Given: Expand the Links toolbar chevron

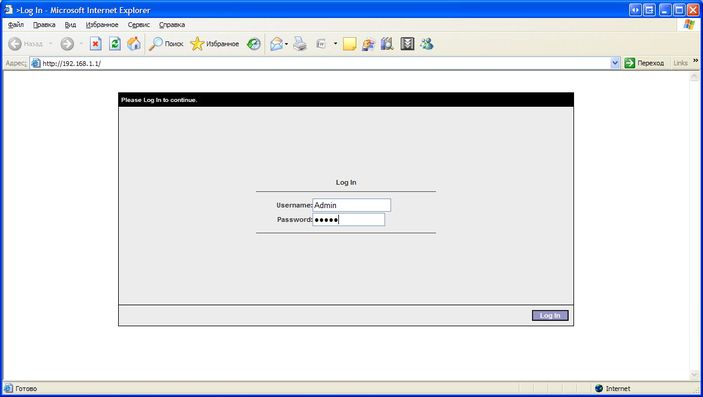Looking at the screenshot, I should (x=696, y=61).
